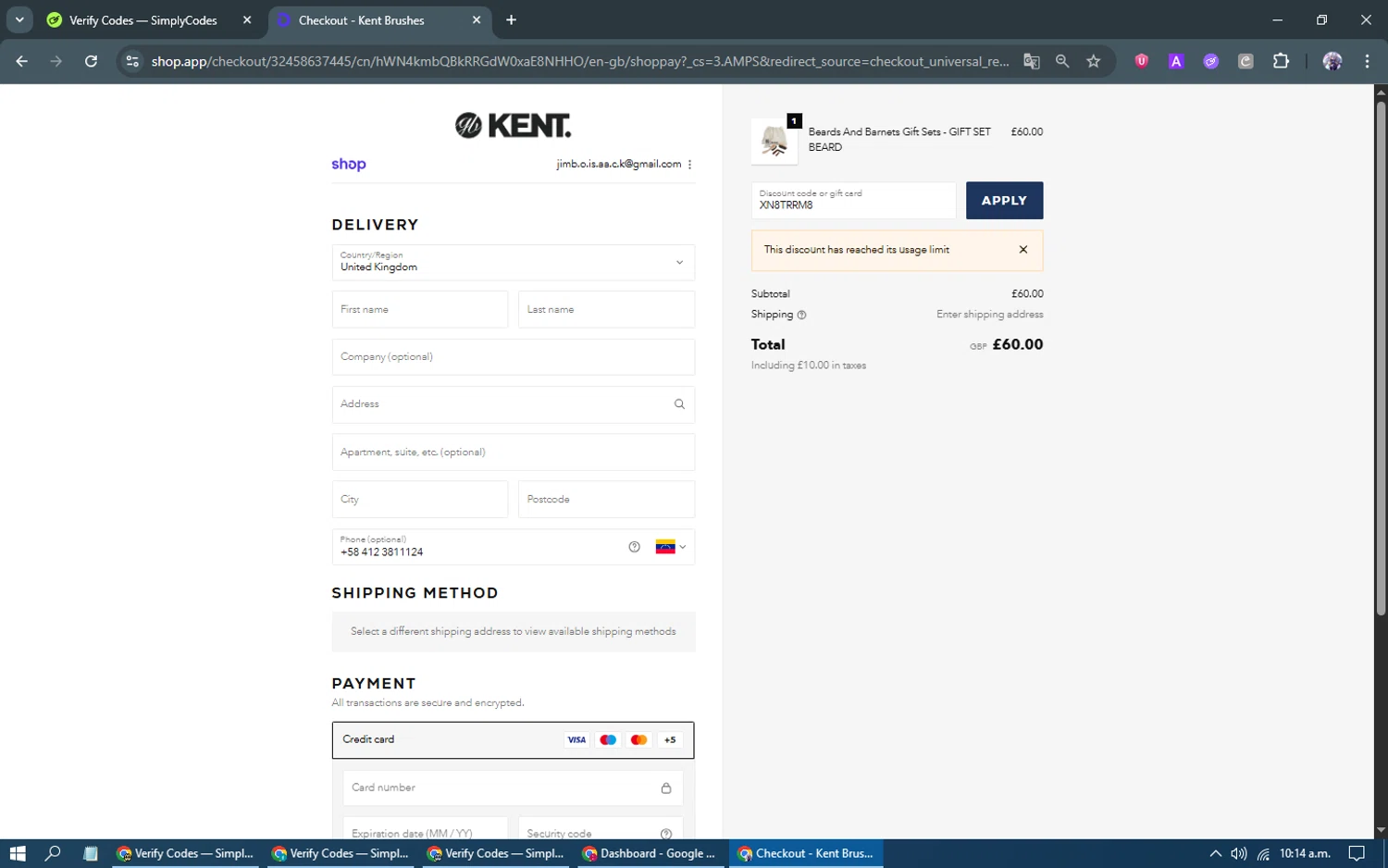This screenshot has height=868, width=1388.
Task: Click the Visa card icon
Action: tap(576, 739)
